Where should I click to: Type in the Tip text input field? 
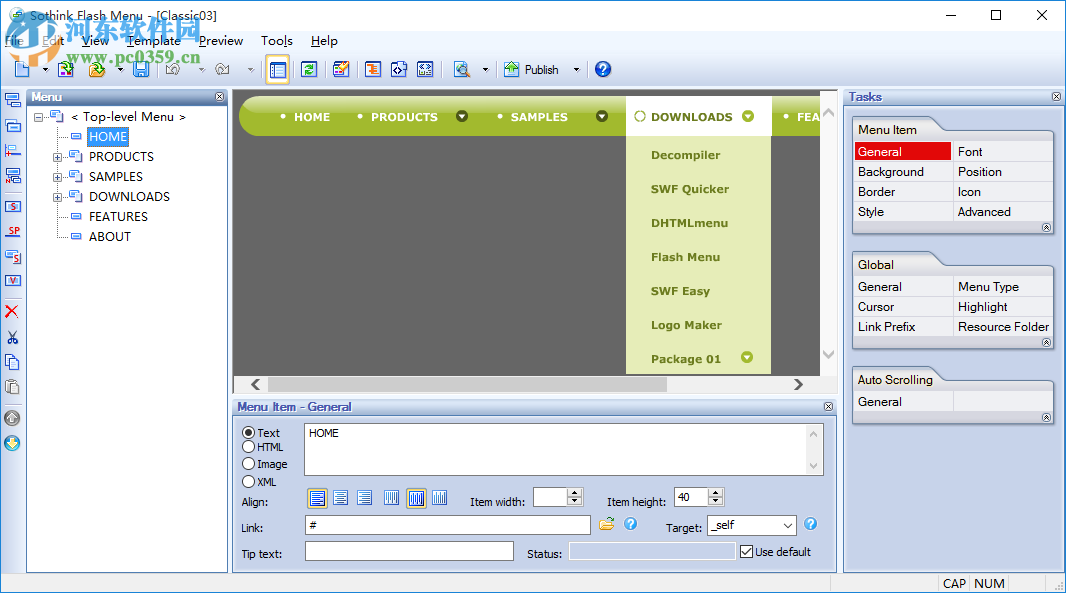[408, 550]
